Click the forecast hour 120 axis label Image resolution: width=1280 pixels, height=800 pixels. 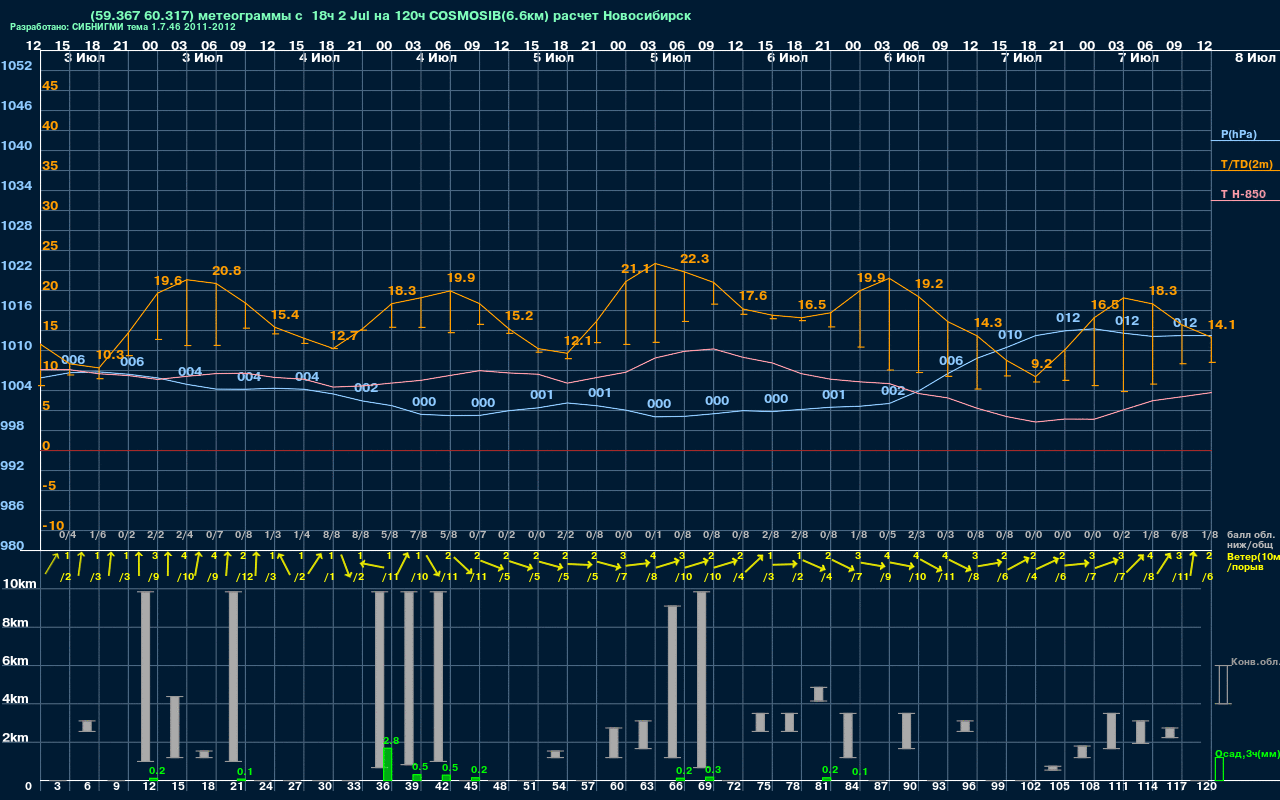point(1207,787)
